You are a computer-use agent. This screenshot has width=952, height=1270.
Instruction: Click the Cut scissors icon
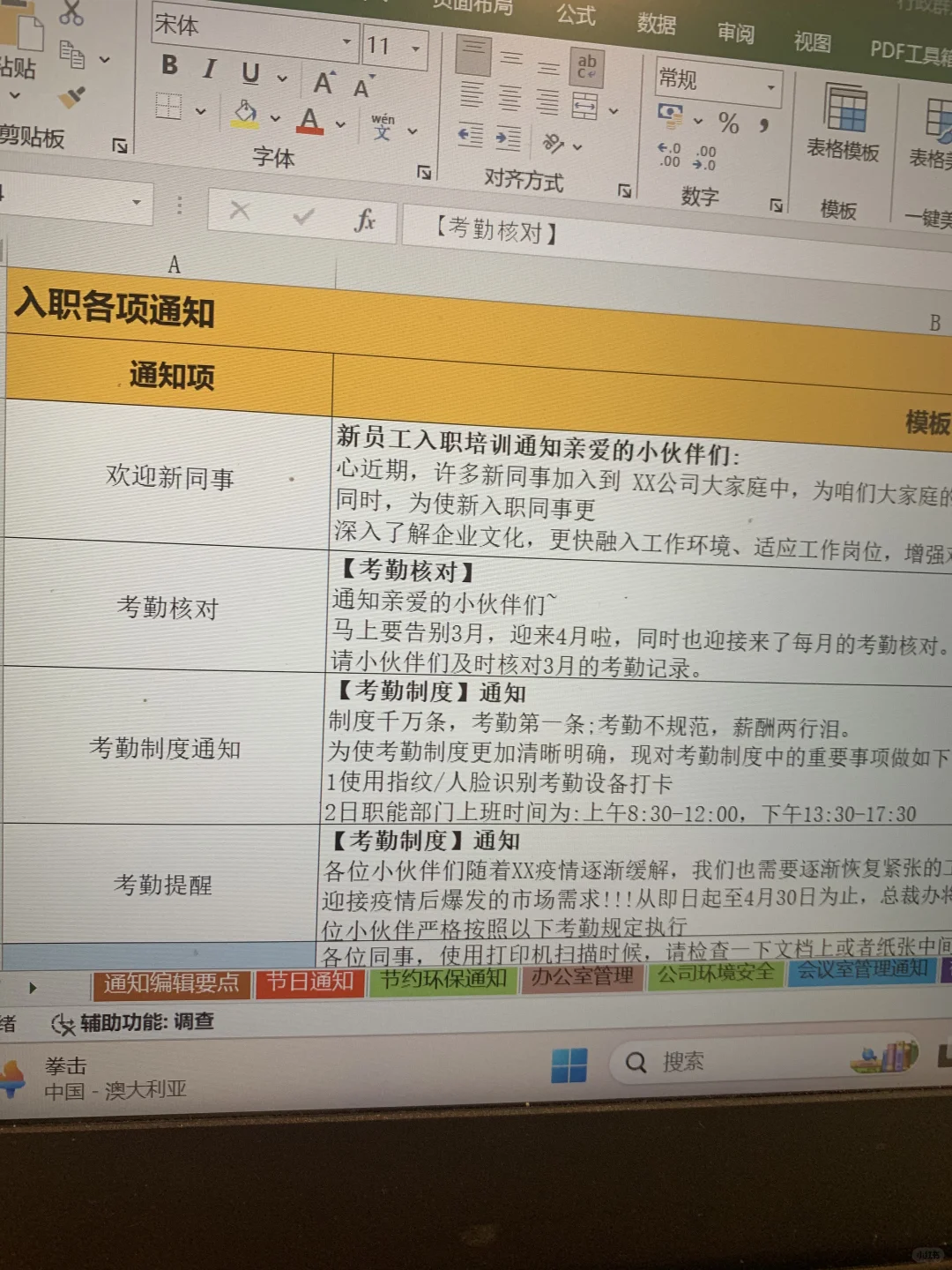tap(71, 12)
